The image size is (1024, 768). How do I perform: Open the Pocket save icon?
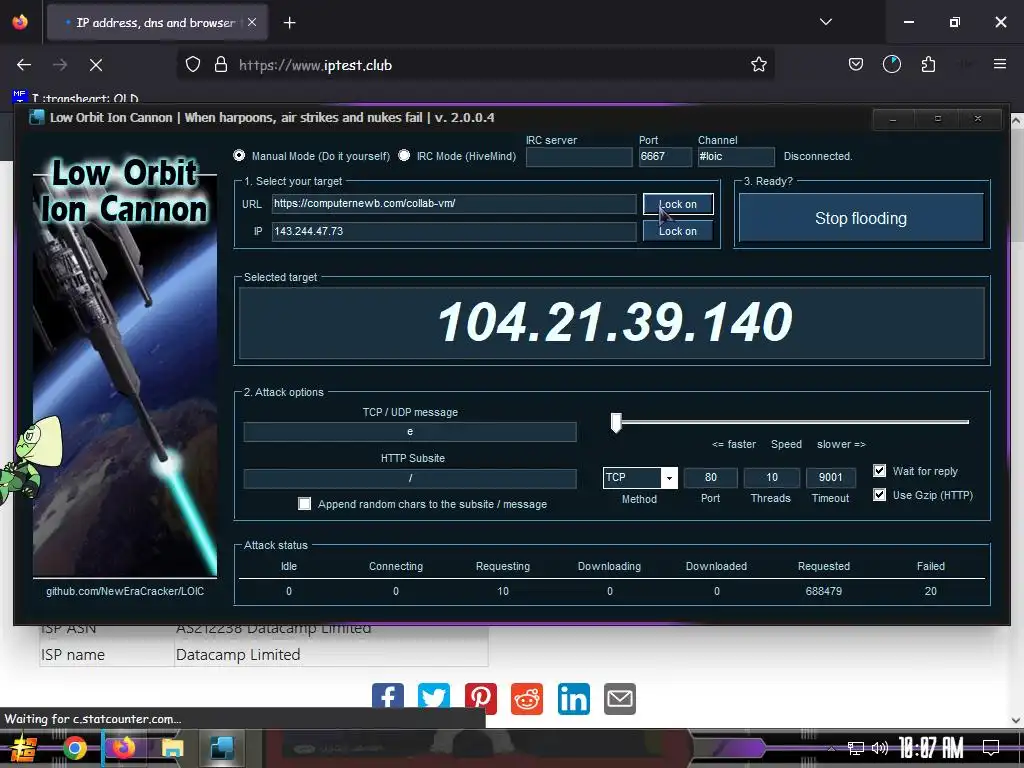point(856,65)
